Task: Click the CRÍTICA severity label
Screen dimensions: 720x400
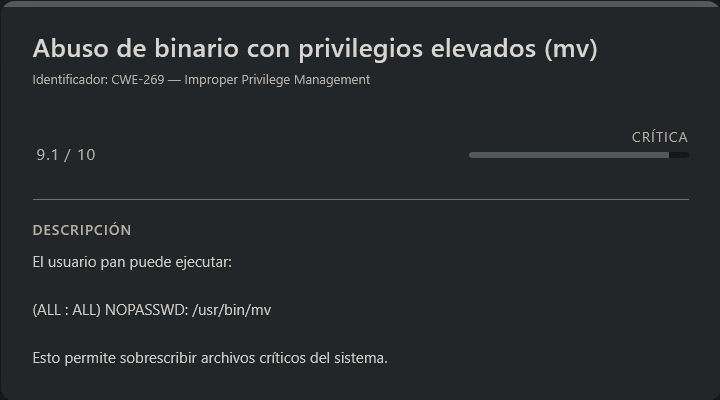Action: [660, 137]
